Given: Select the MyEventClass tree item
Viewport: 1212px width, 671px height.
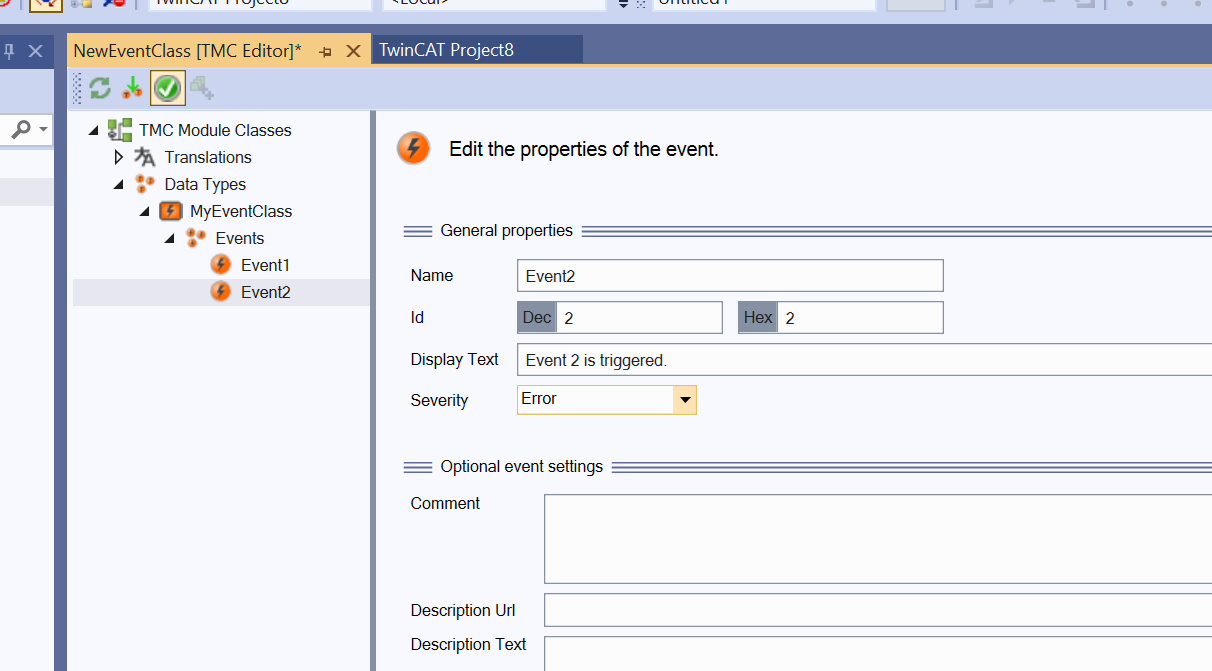Looking at the screenshot, I should [x=241, y=211].
